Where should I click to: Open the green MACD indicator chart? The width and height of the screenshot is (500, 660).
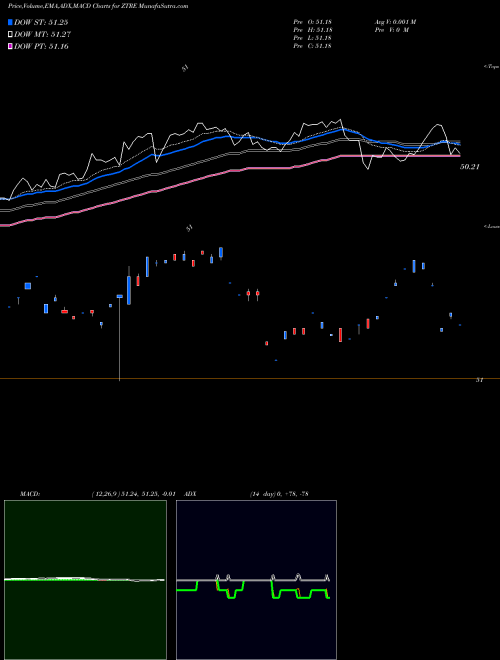(85, 580)
